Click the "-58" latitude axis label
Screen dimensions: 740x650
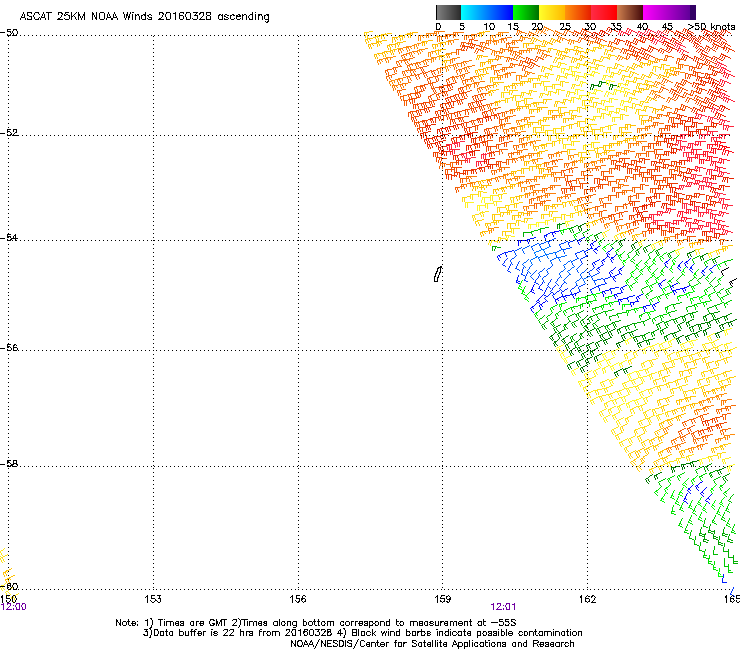[9, 464]
